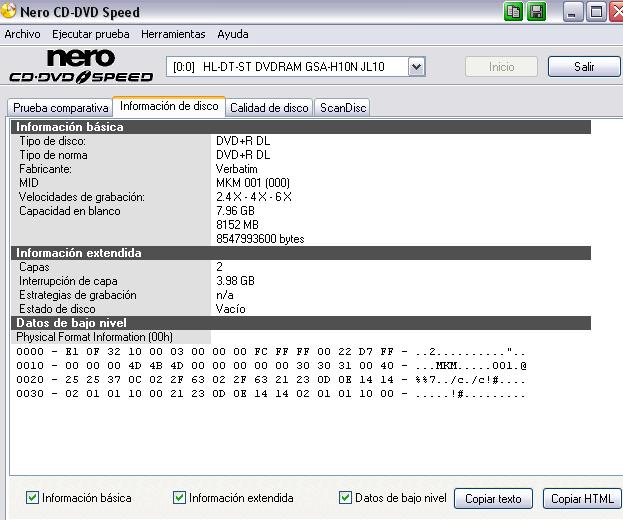Open the drive selection dropdown arrow

click(x=417, y=66)
